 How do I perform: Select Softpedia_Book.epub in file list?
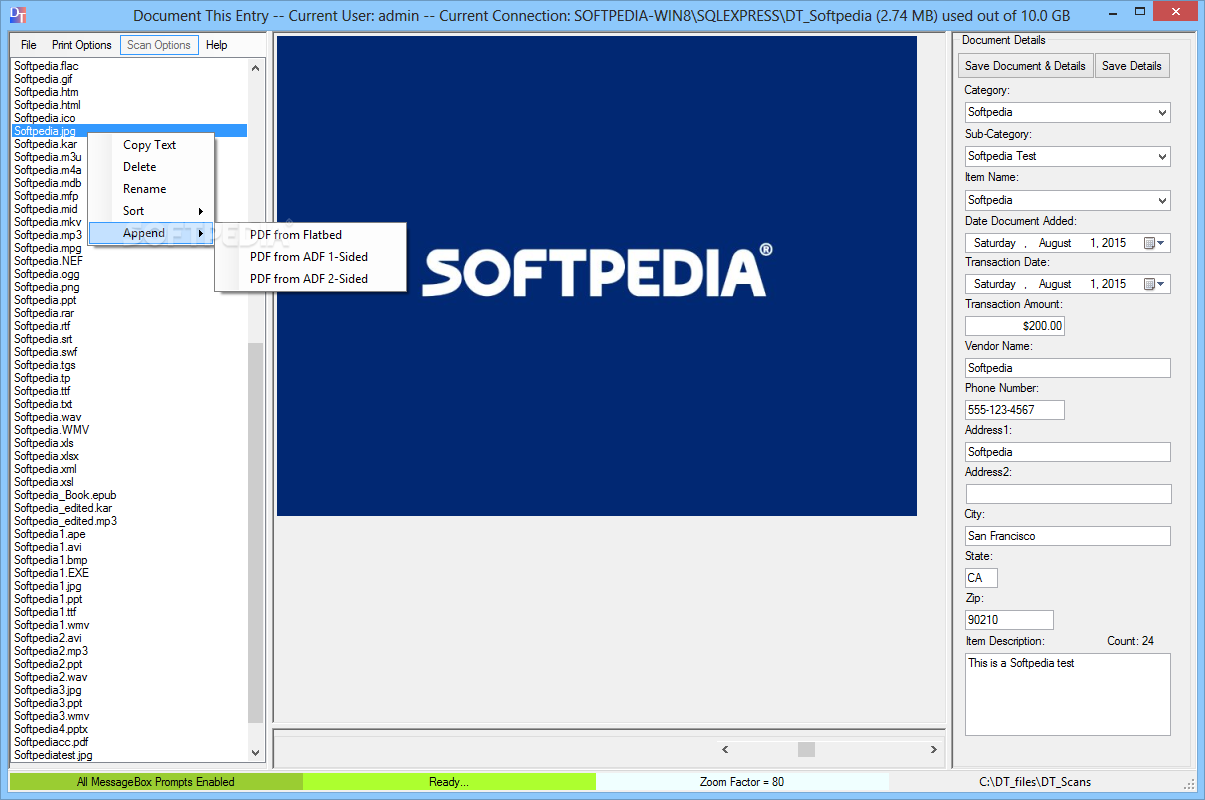[x=65, y=495]
